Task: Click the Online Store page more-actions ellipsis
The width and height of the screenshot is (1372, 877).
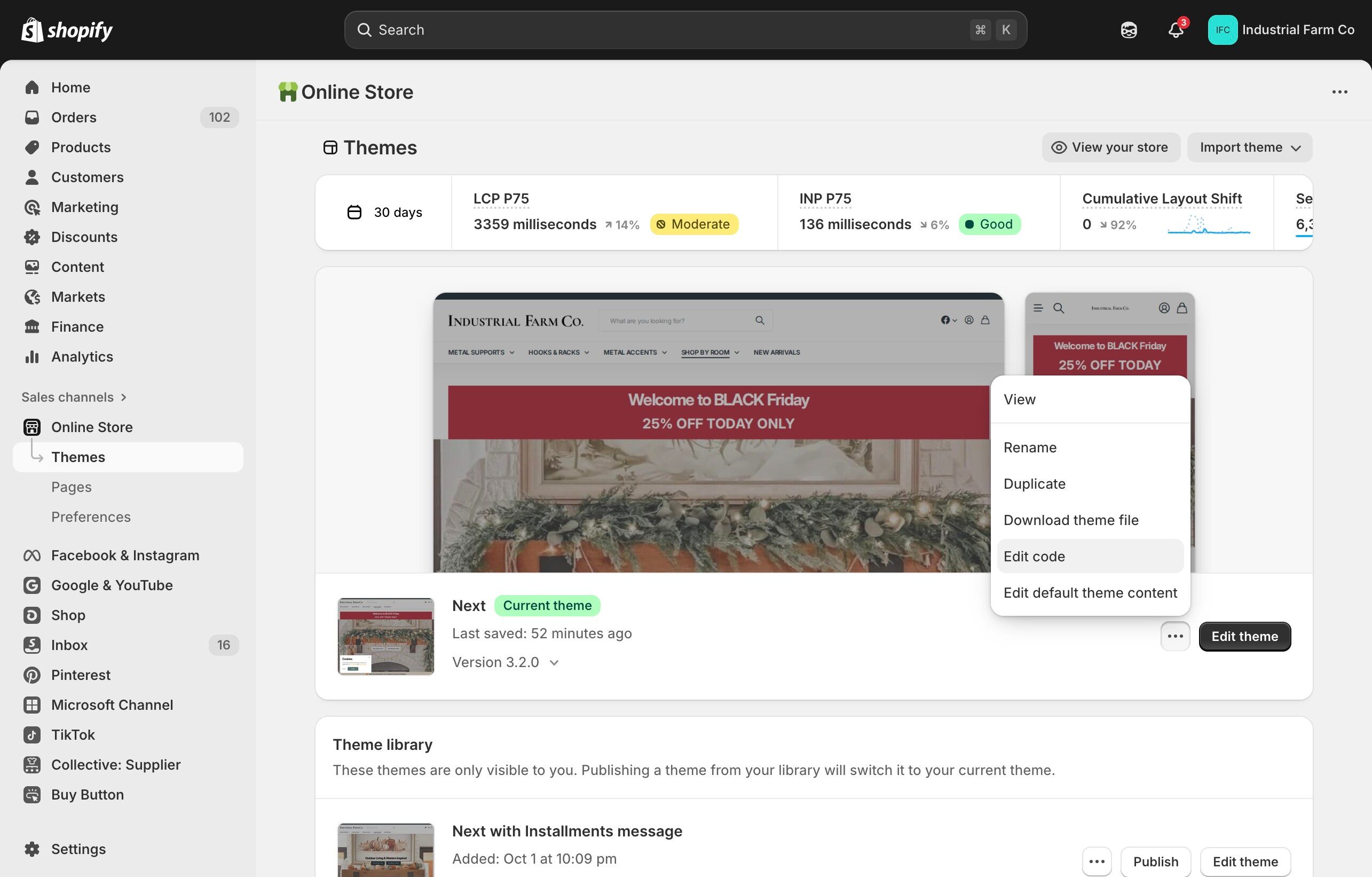Action: point(1339,92)
